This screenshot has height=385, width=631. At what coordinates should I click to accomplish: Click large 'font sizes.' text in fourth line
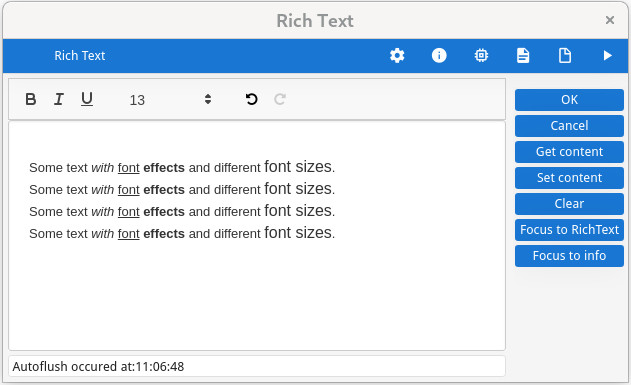pos(299,233)
